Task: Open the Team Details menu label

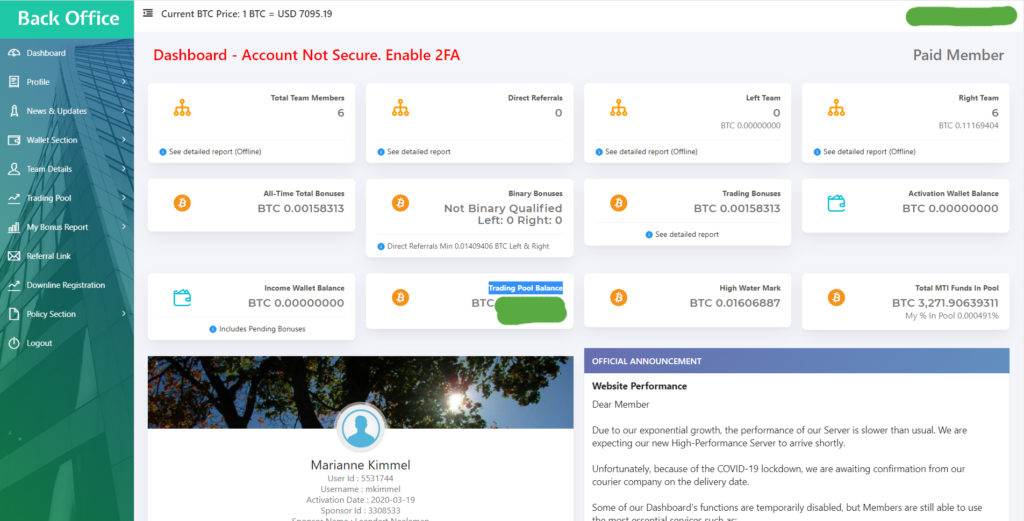Action: pyautogui.click(x=49, y=169)
